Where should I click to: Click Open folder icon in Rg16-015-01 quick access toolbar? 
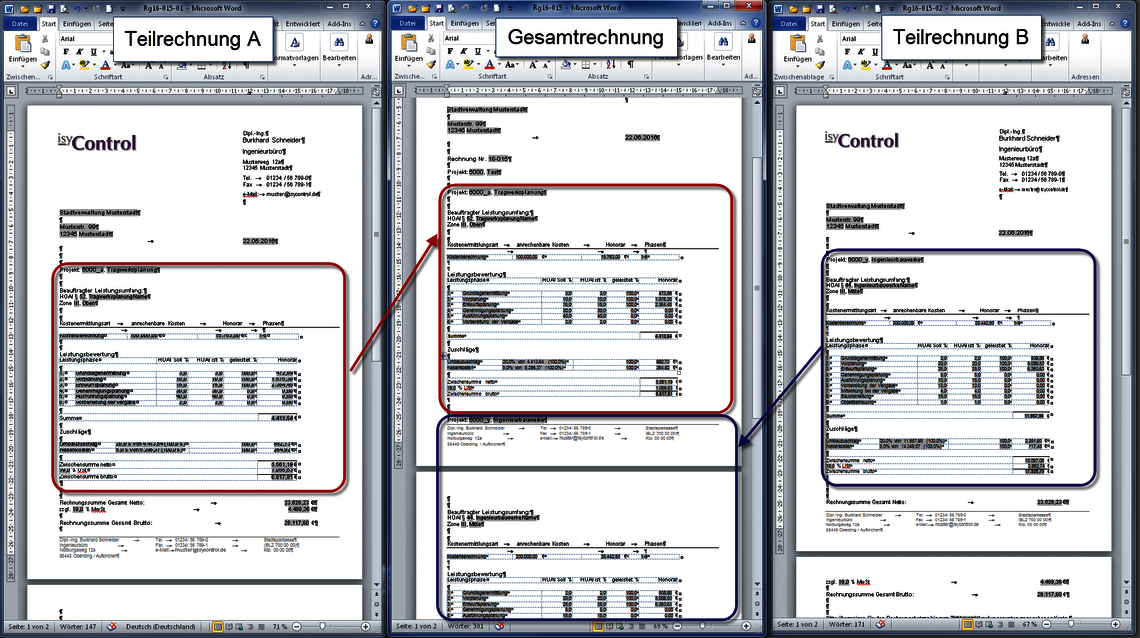pyautogui.click(x=24, y=9)
